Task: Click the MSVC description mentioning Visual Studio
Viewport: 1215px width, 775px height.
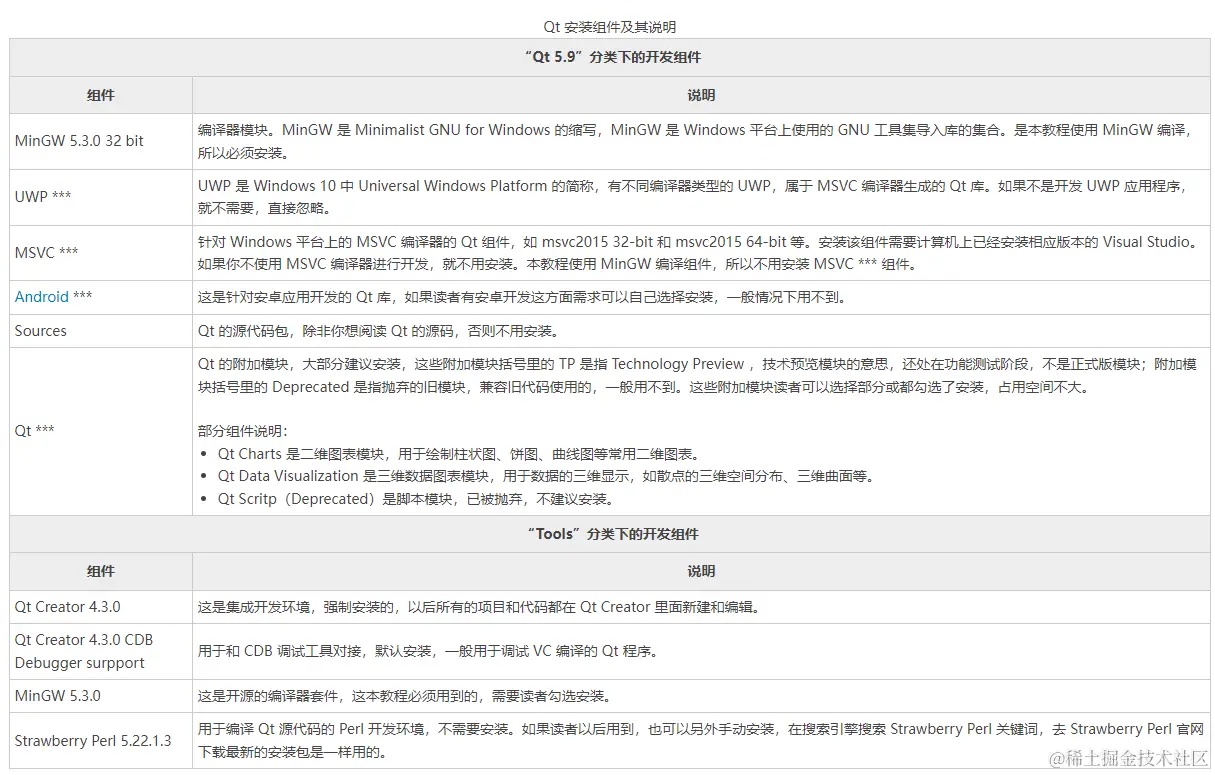Action: pyautogui.click(x=698, y=253)
